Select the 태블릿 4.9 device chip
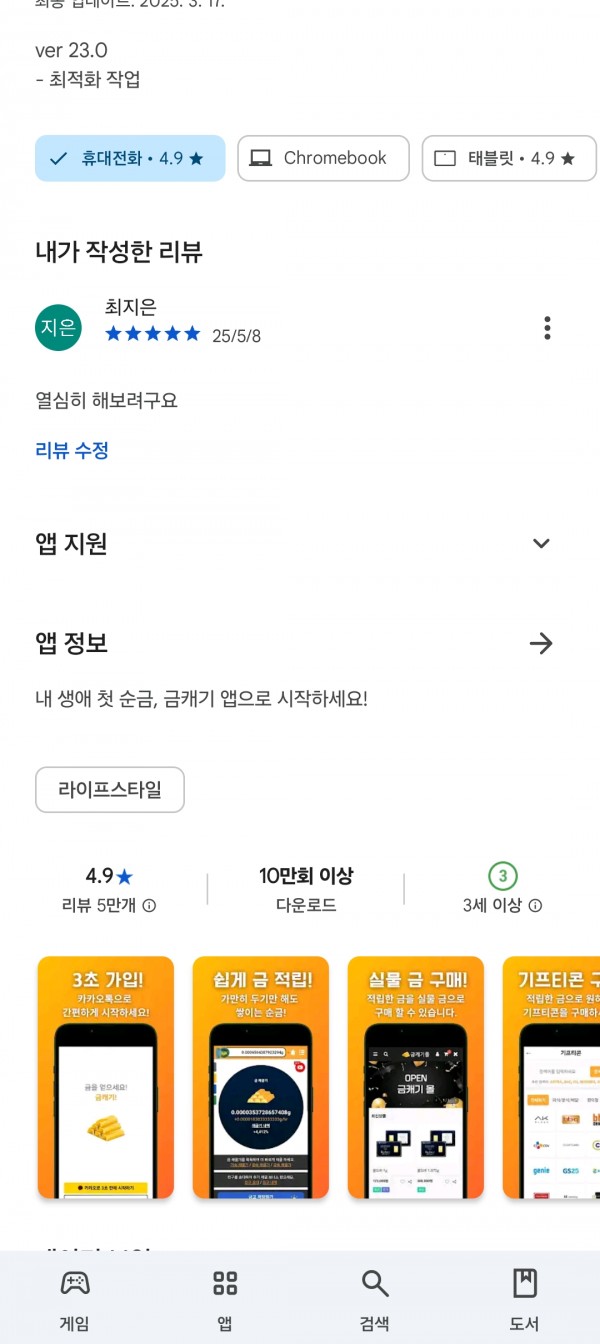 point(509,158)
